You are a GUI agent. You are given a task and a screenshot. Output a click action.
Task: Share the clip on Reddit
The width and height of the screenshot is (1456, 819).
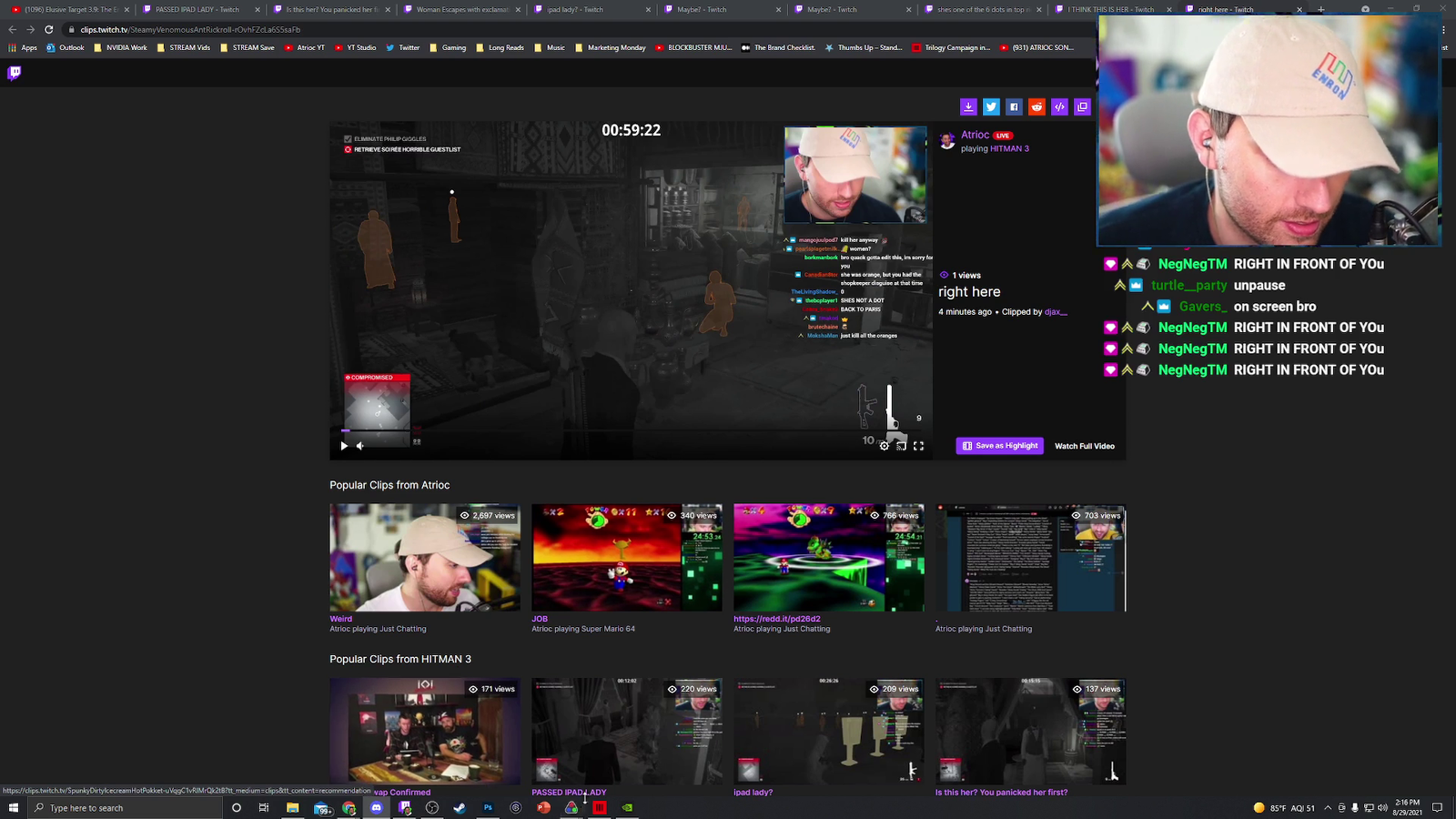tap(1036, 106)
